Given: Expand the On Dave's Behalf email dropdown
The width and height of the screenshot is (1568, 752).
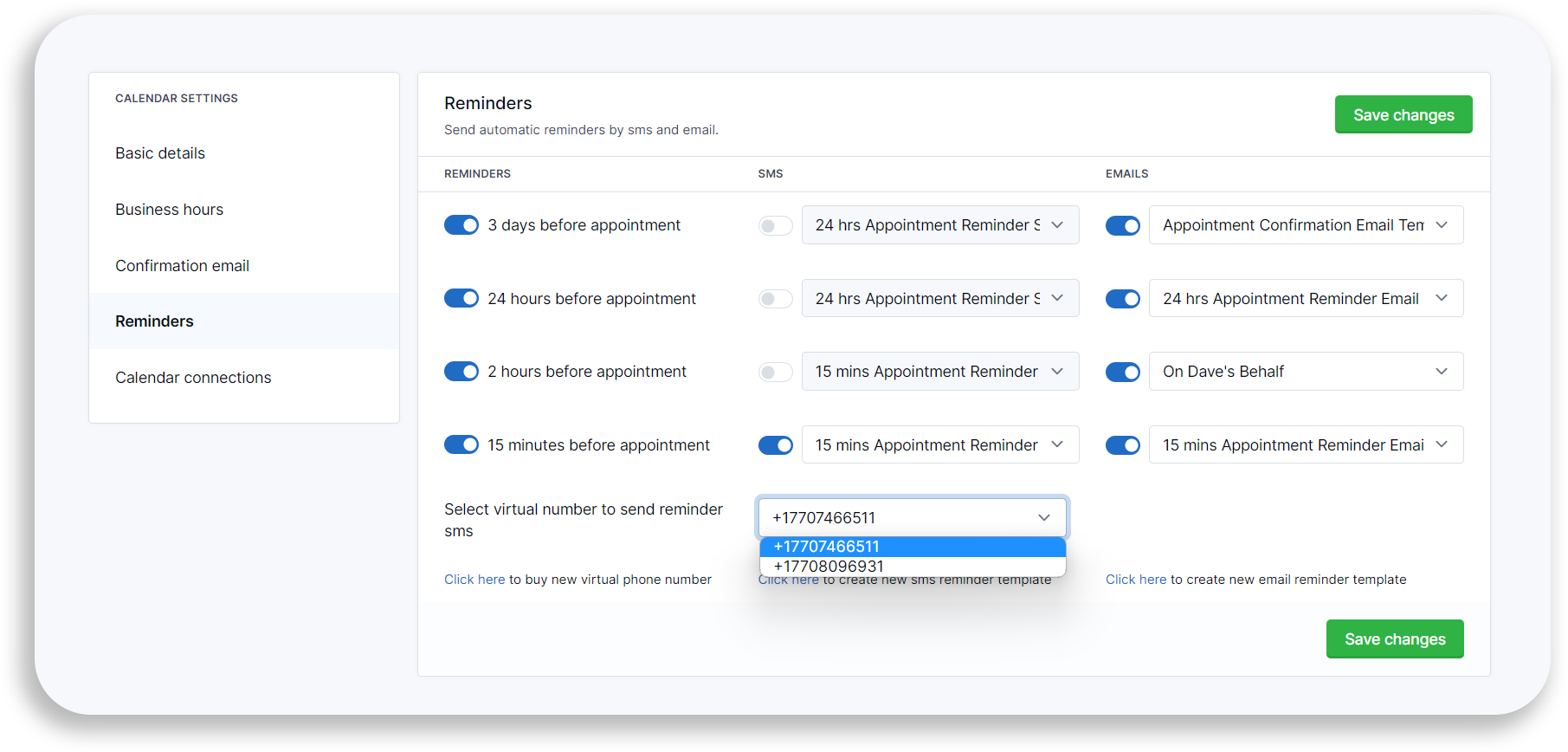Looking at the screenshot, I should point(1305,372).
